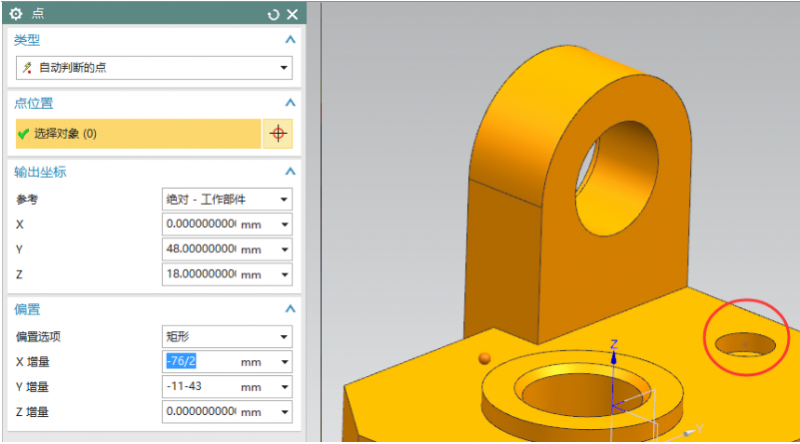Open the 偏置选项 矩形 dropdown
Screen dimensions: 800x444
284,337
